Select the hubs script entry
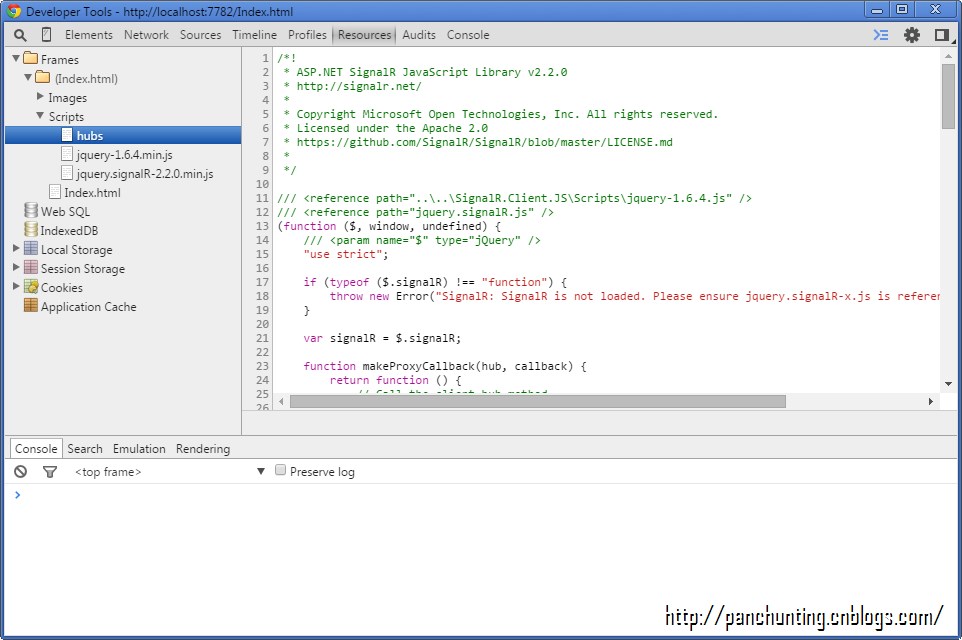Image resolution: width=962 pixels, height=640 pixels. coord(123,135)
